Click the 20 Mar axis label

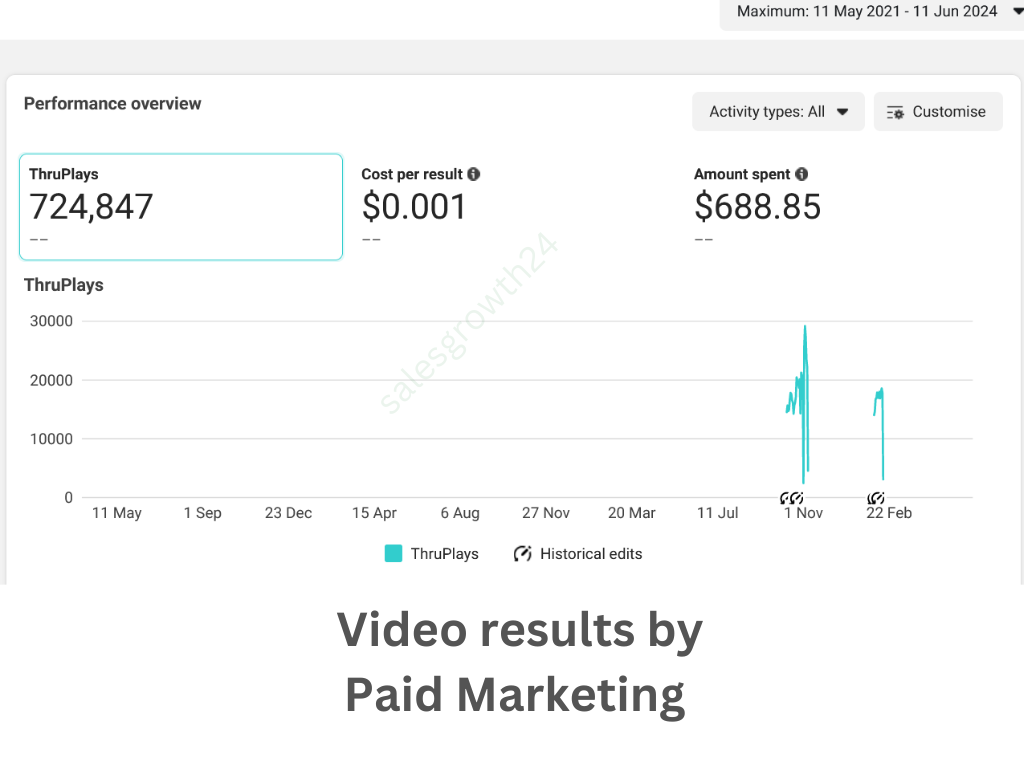[x=632, y=513]
